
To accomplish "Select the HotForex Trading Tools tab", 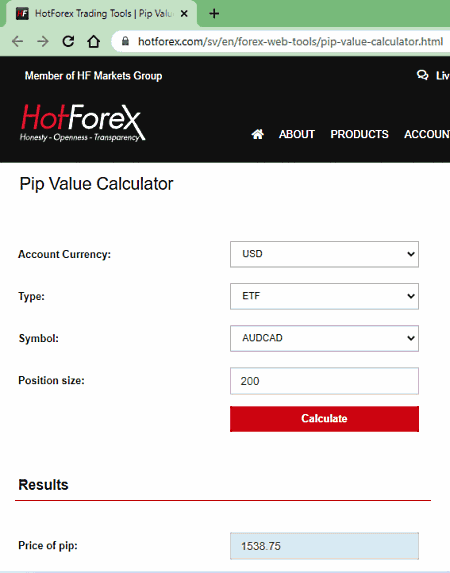I will click(101, 14).
